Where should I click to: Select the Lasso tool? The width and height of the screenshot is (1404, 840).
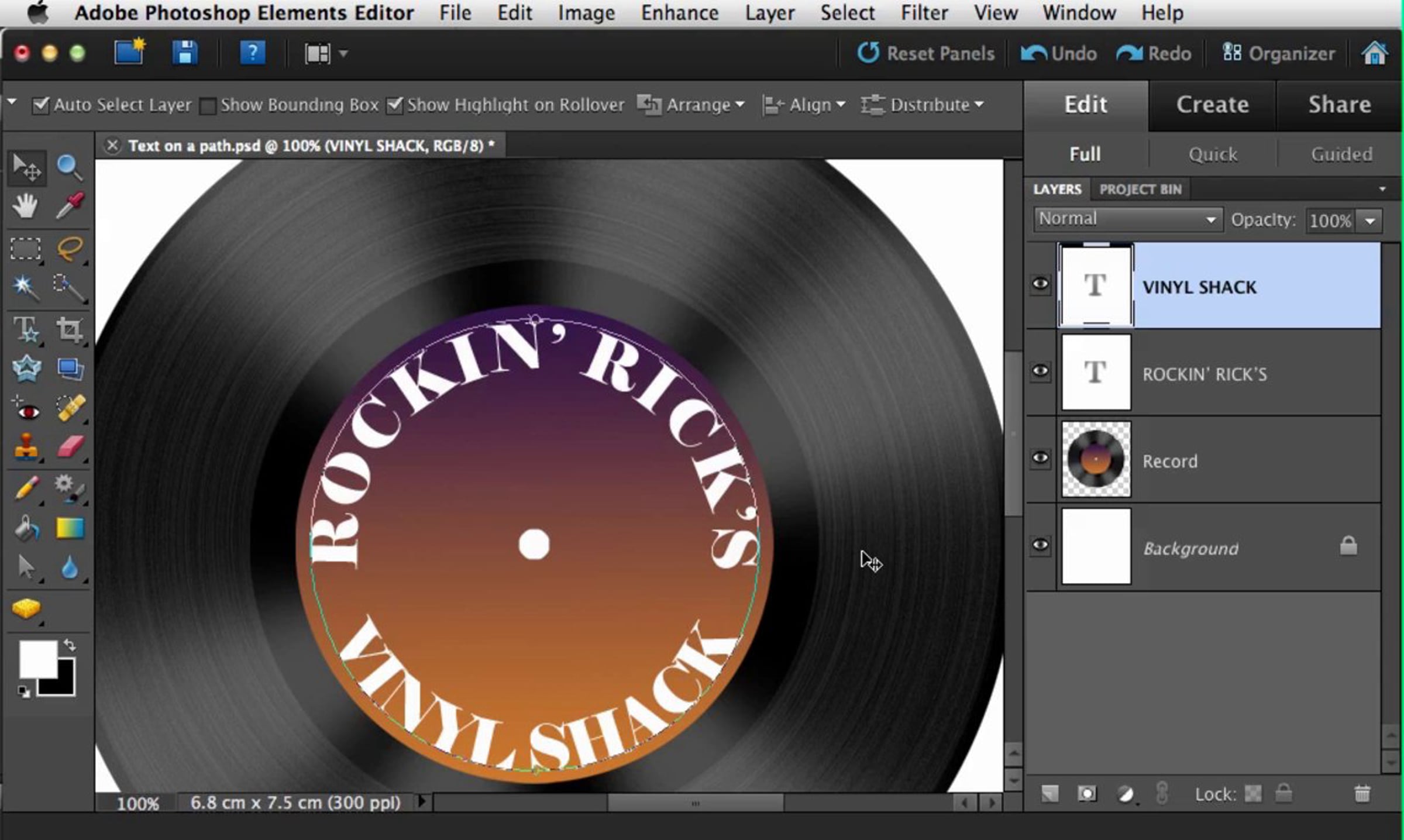coord(70,249)
